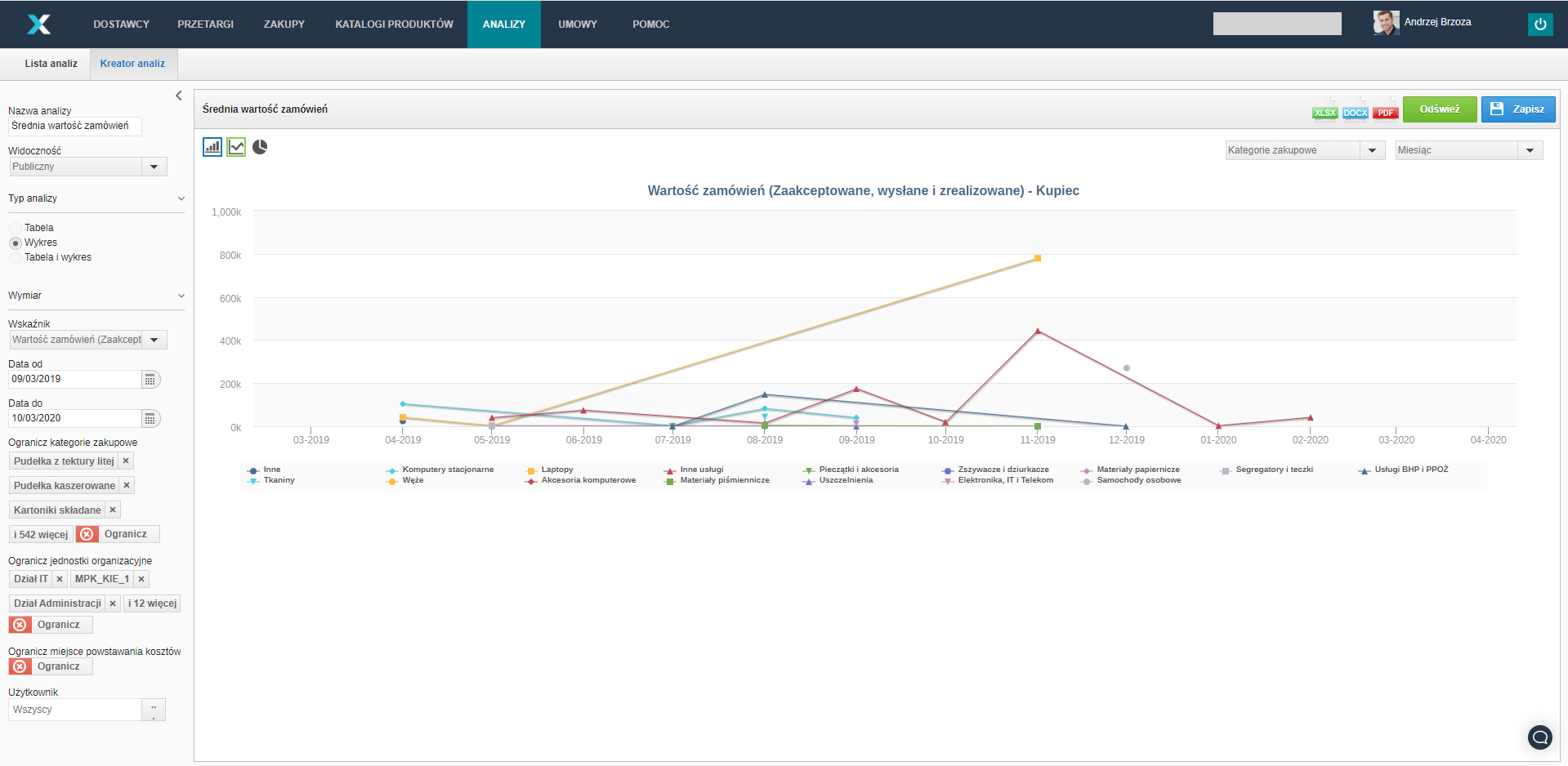Save analysis with Zapisz button

[1517, 109]
